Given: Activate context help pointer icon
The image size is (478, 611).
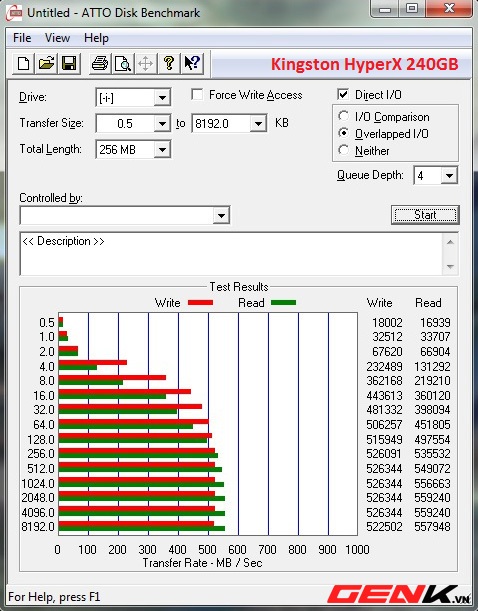Looking at the screenshot, I should click(192, 63).
